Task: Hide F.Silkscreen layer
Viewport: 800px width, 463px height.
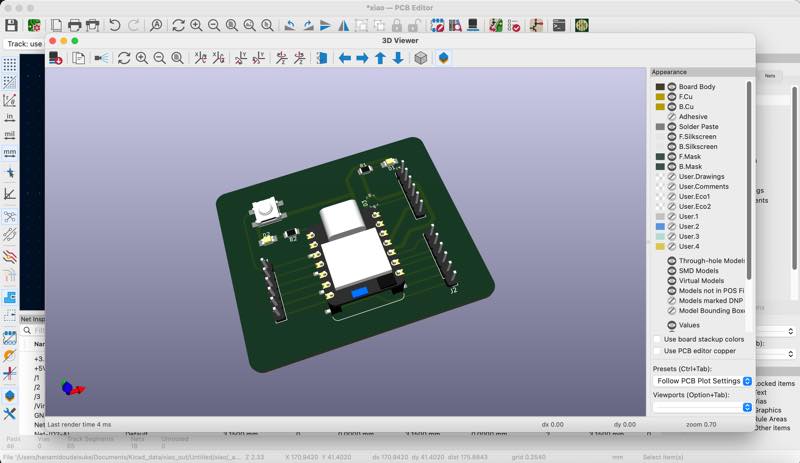Action: click(x=672, y=137)
